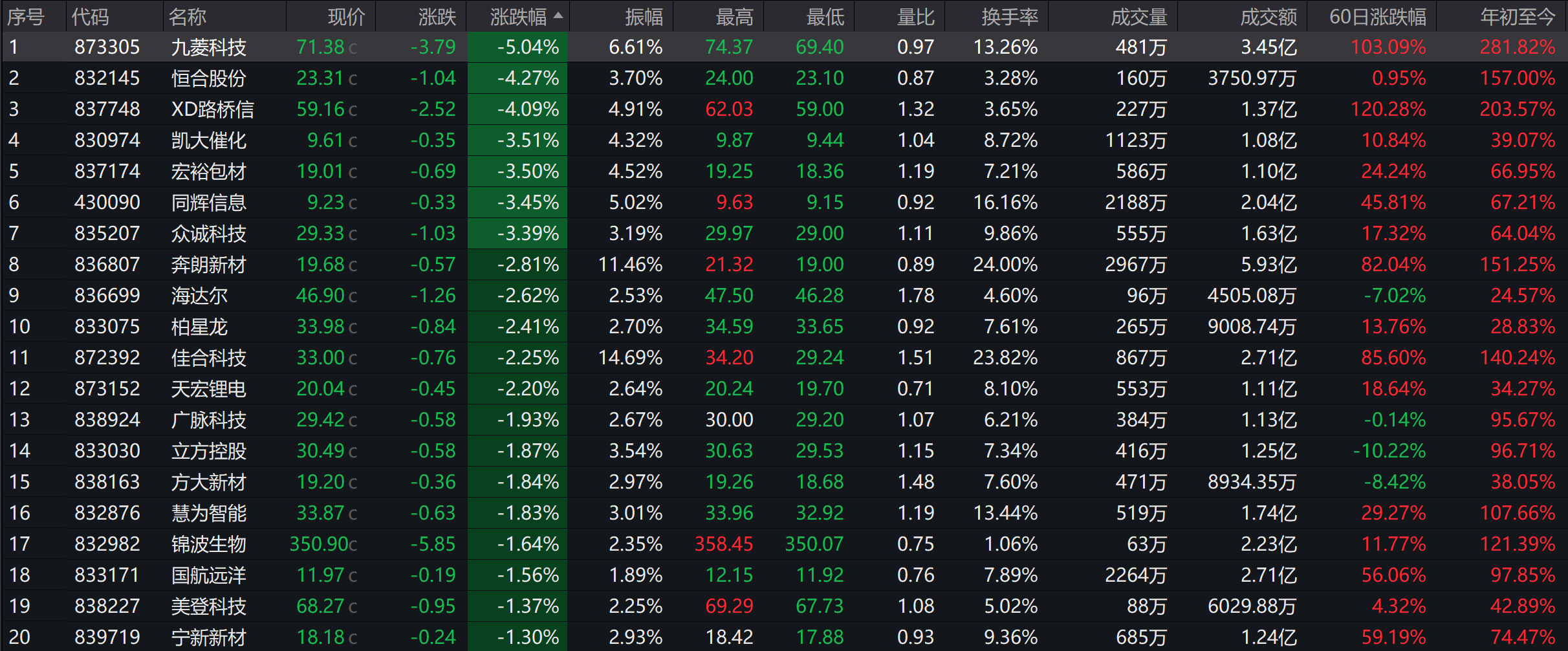Click stock code 837748
The height and width of the screenshot is (651, 1568).
click(107, 109)
